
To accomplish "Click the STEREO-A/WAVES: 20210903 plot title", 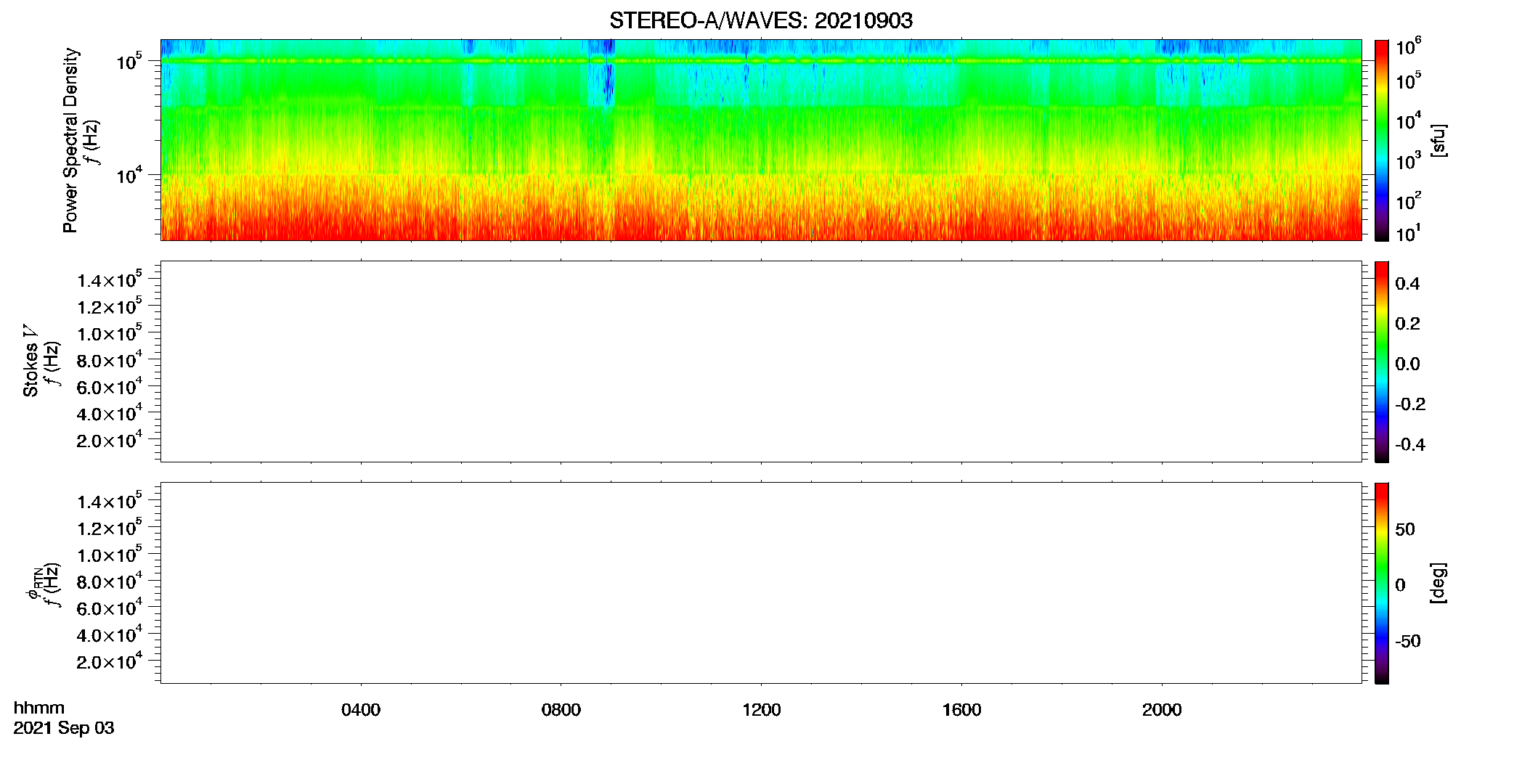I will click(x=761, y=20).
